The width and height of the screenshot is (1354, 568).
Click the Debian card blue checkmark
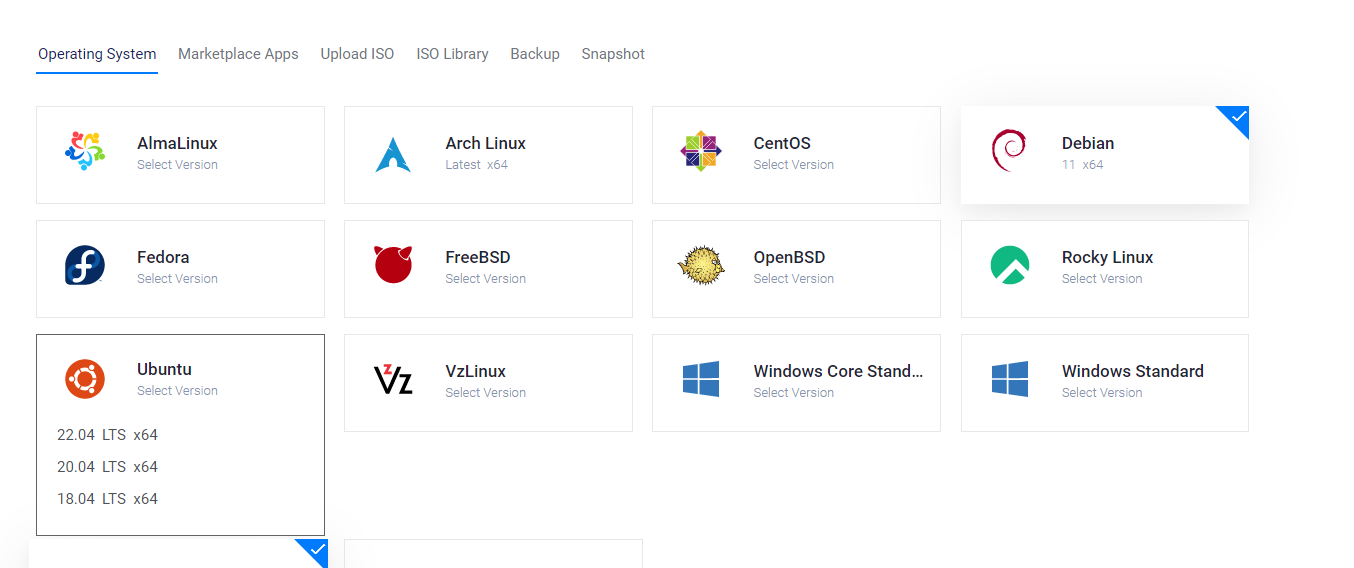tap(1238, 117)
